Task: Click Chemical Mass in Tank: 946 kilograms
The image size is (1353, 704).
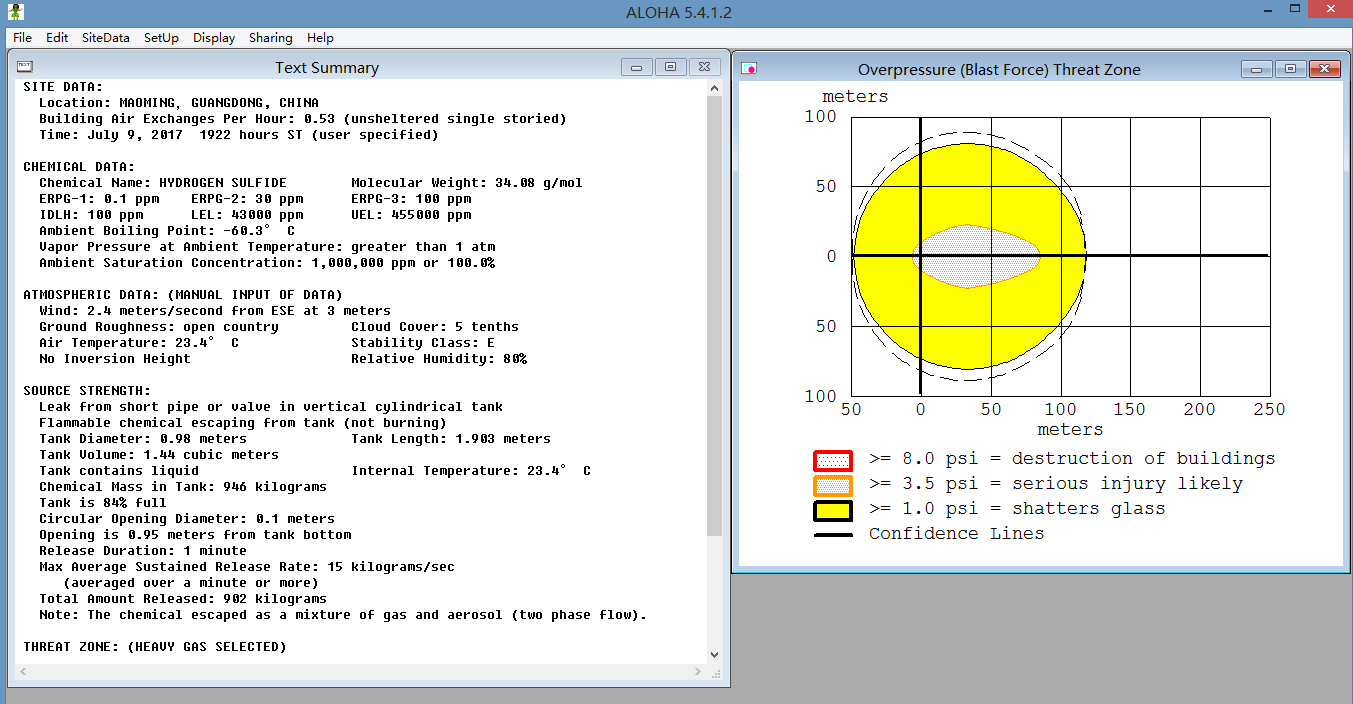Action: point(183,487)
